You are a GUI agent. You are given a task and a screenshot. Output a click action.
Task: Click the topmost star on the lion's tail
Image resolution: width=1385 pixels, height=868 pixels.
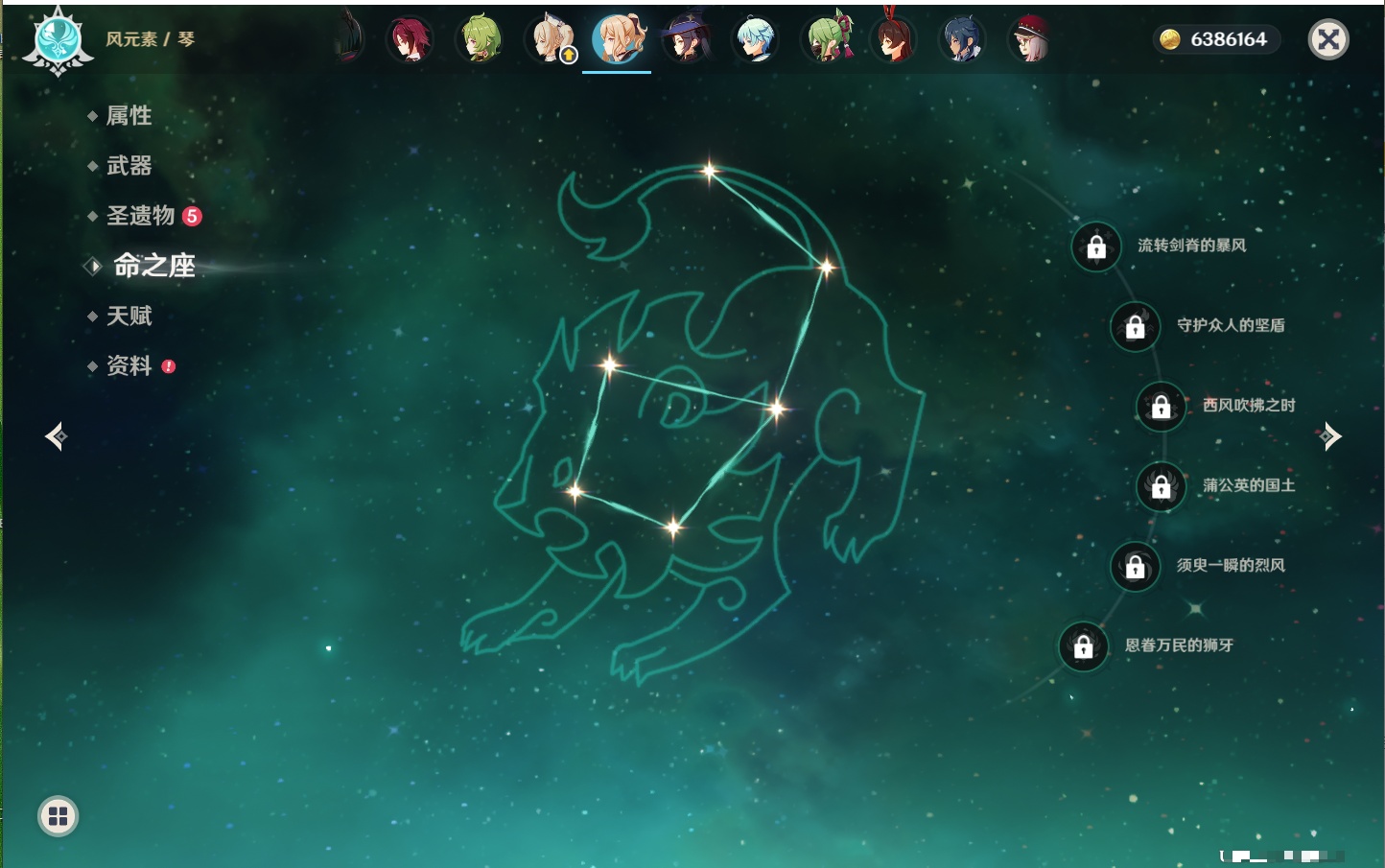(710, 172)
